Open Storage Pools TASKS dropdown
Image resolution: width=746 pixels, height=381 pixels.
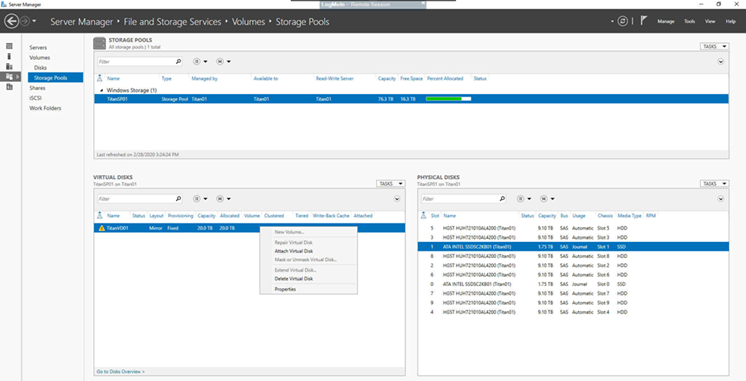[714, 47]
